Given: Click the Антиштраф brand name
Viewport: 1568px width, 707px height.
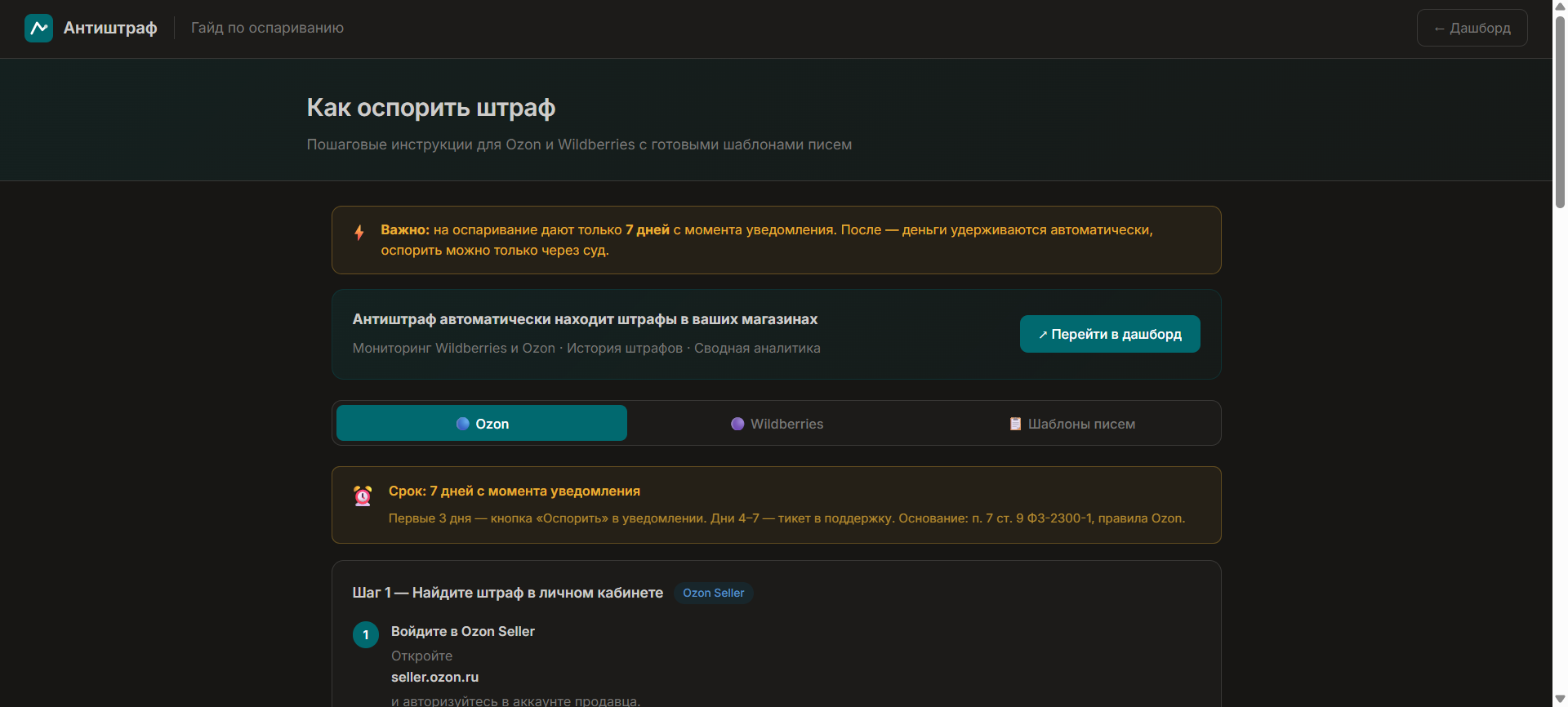Looking at the screenshot, I should tap(110, 28).
